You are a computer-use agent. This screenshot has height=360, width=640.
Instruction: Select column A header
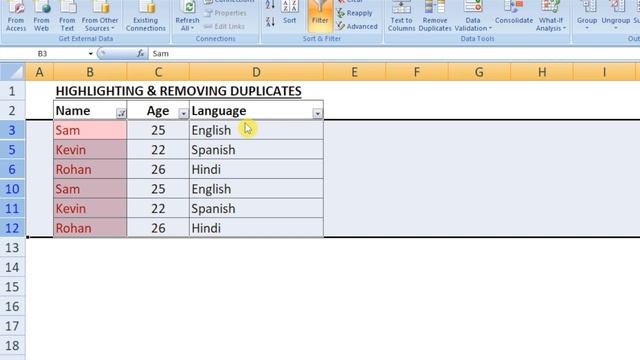pyautogui.click(x=39, y=72)
